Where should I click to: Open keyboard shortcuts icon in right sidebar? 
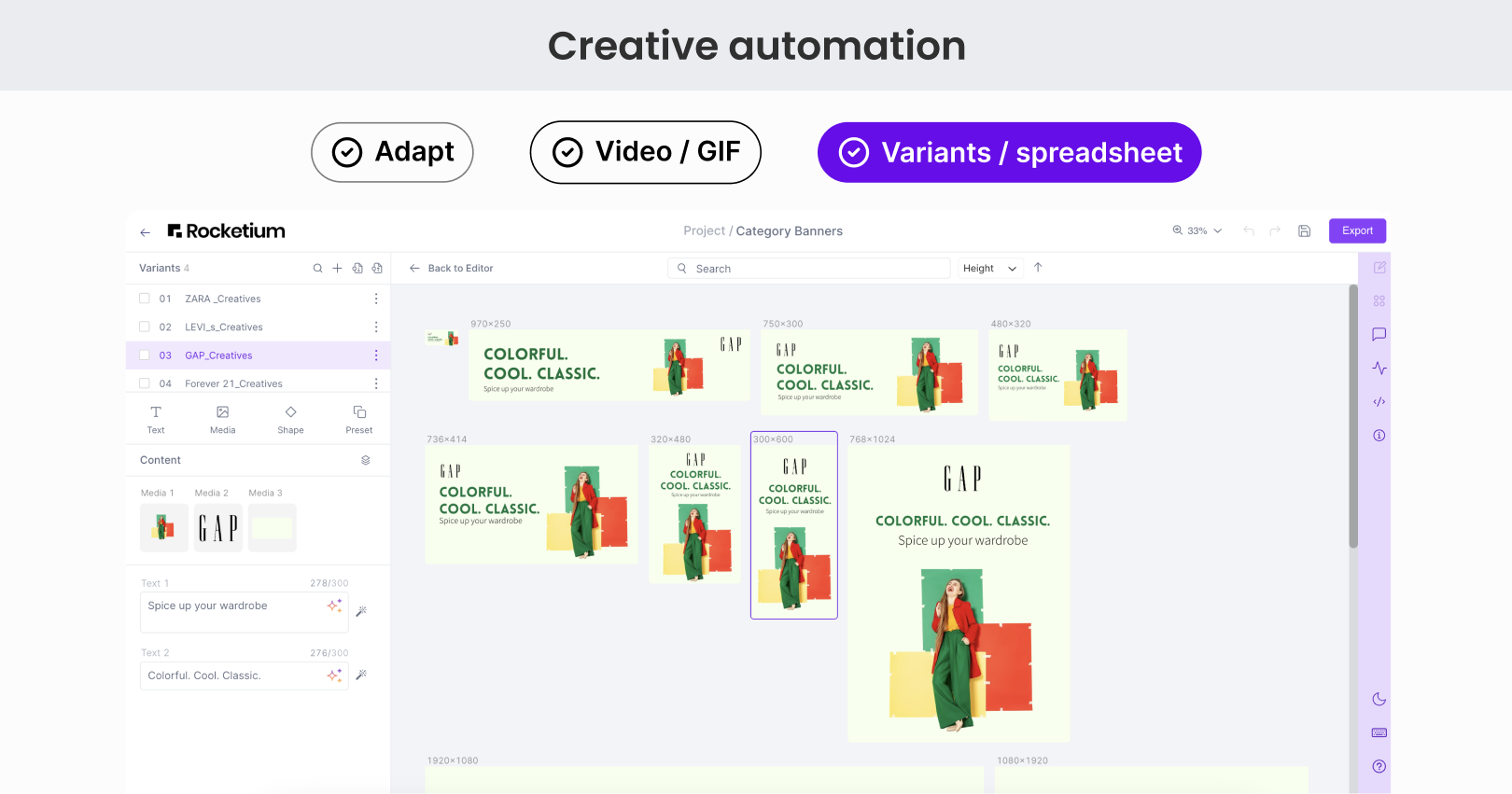pyautogui.click(x=1379, y=733)
